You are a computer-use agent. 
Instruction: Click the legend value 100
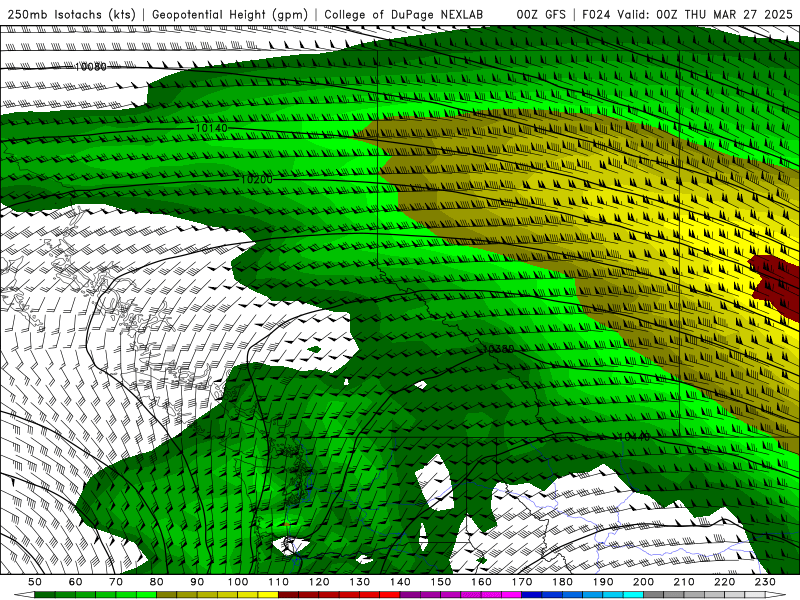click(238, 582)
